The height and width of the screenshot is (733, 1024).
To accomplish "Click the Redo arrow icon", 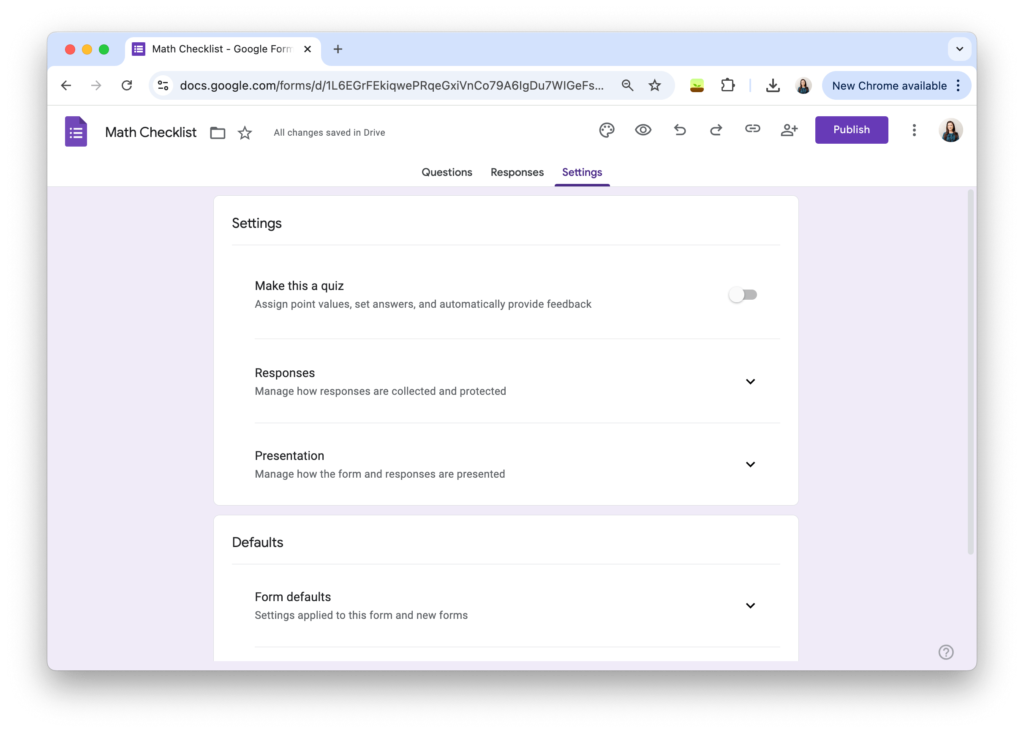I will point(716,130).
